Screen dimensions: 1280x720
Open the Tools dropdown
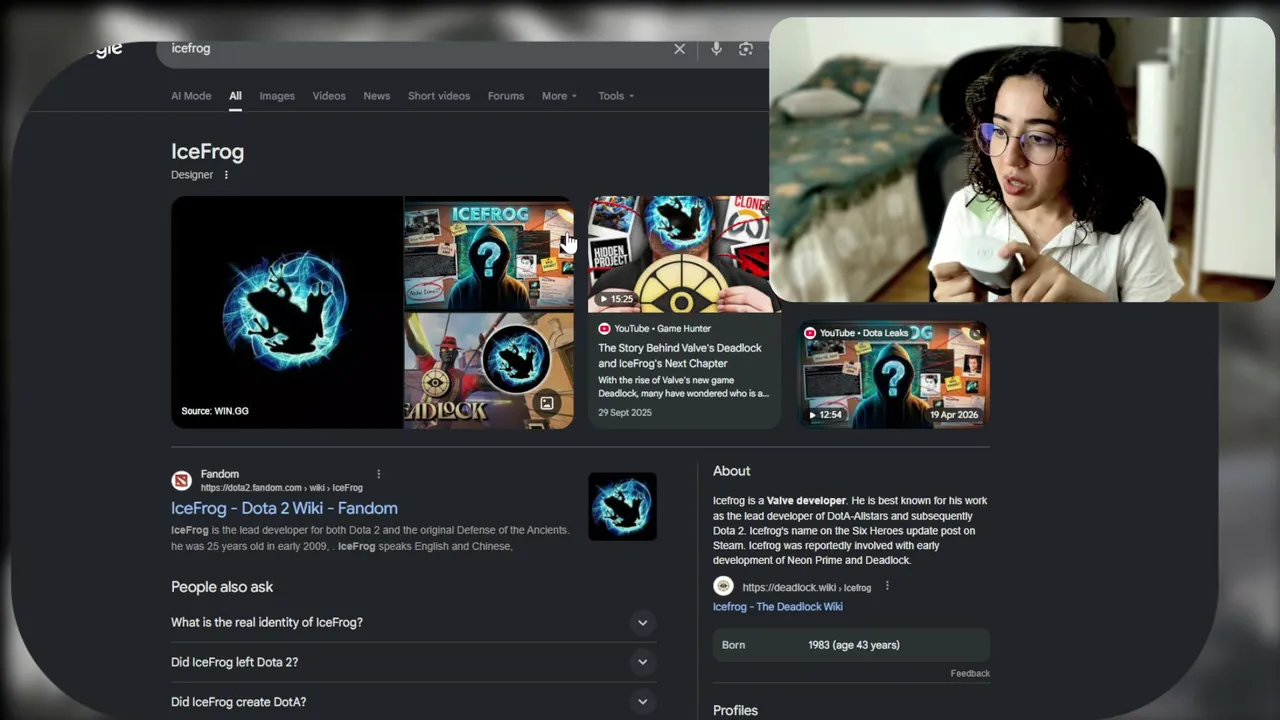(616, 96)
